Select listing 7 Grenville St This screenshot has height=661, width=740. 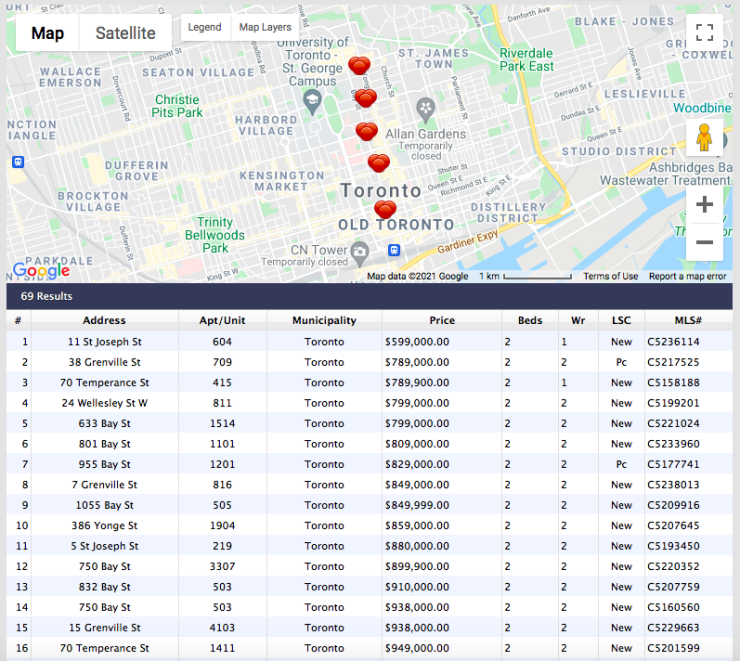[370, 485]
